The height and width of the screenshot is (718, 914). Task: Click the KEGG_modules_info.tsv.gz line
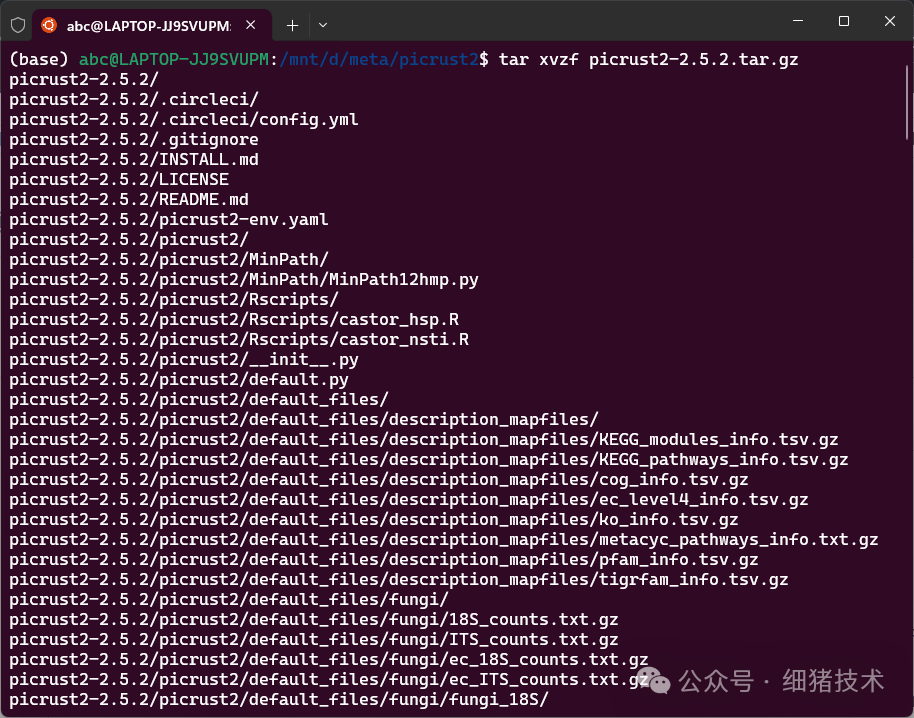coord(424,440)
